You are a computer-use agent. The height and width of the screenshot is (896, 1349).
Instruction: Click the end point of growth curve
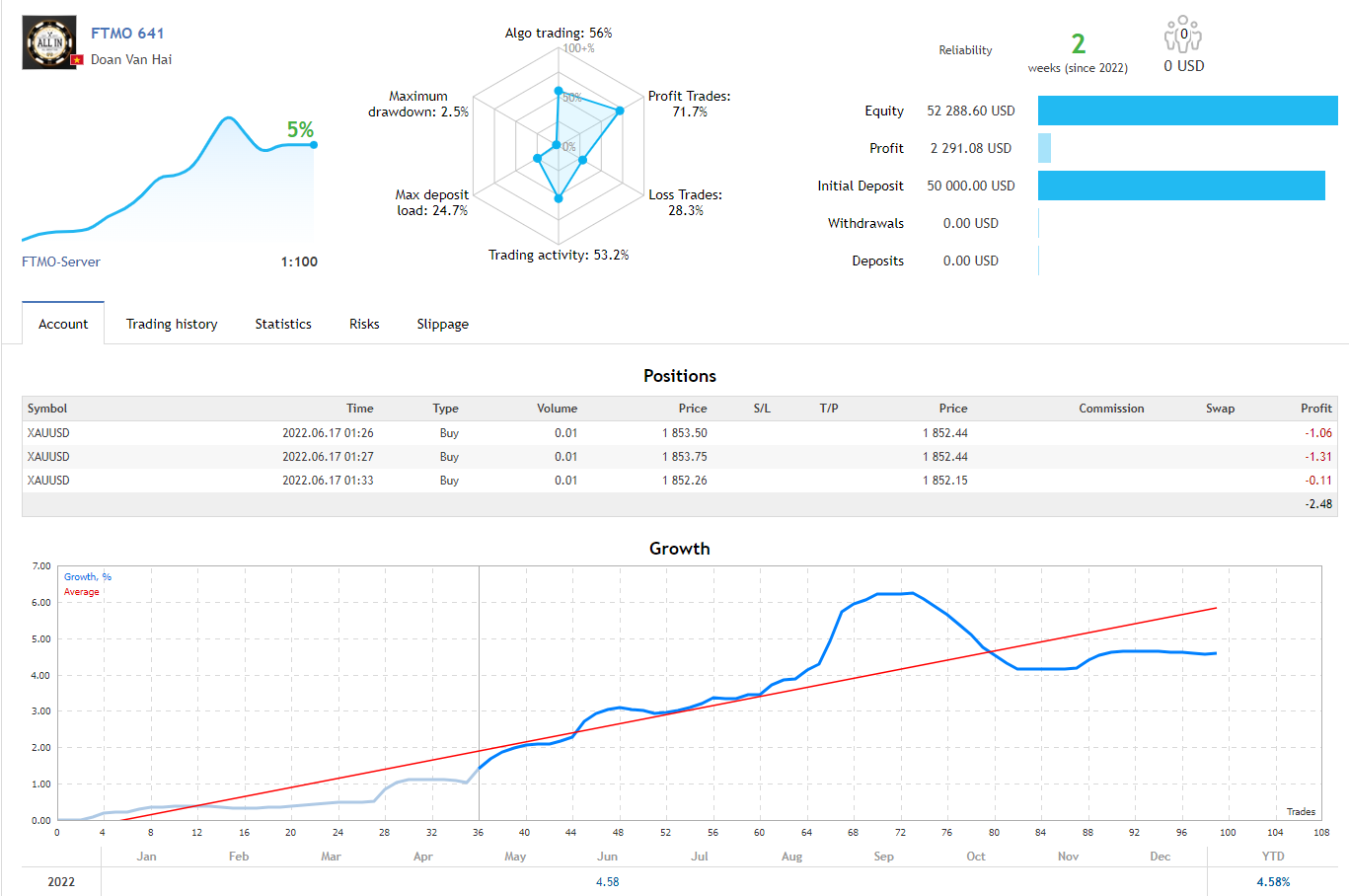click(x=314, y=145)
